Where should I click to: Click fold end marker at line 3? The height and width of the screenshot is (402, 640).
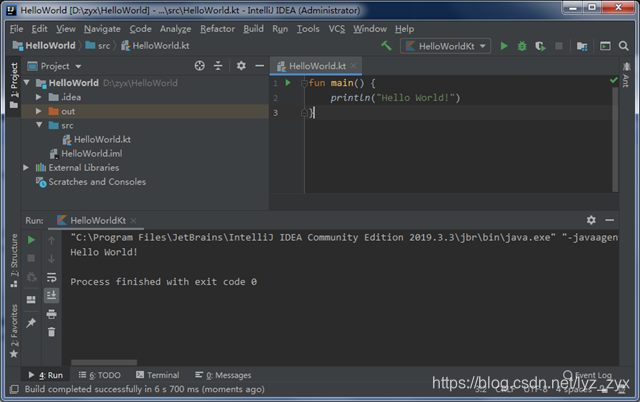point(304,113)
